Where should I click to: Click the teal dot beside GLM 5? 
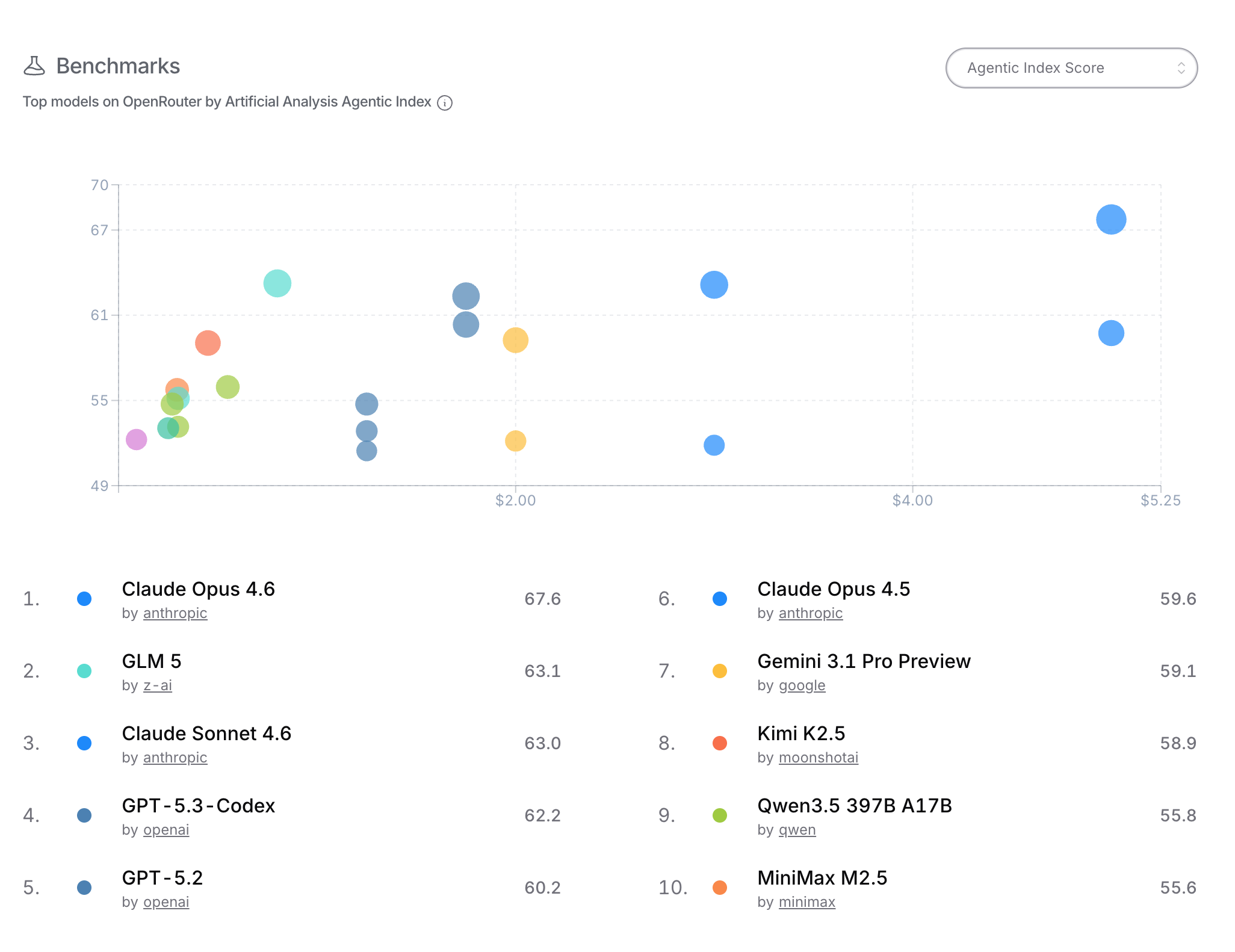84,671
